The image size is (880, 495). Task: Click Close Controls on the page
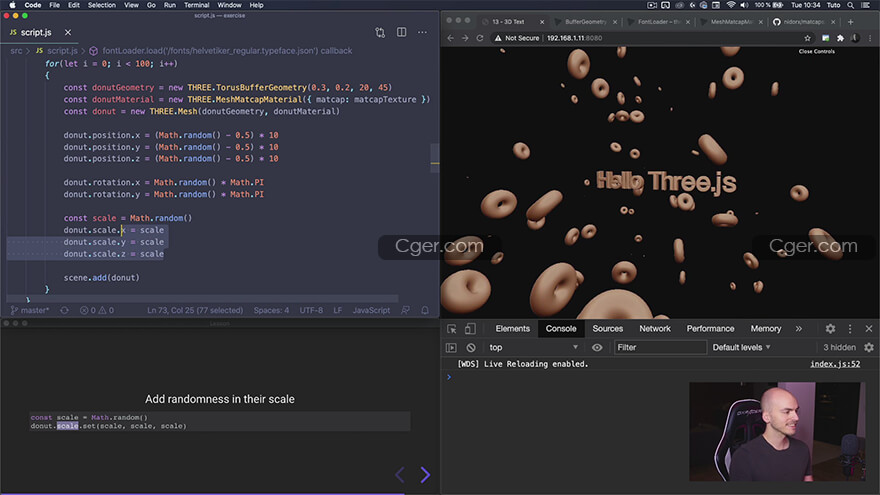coord(817,51)
